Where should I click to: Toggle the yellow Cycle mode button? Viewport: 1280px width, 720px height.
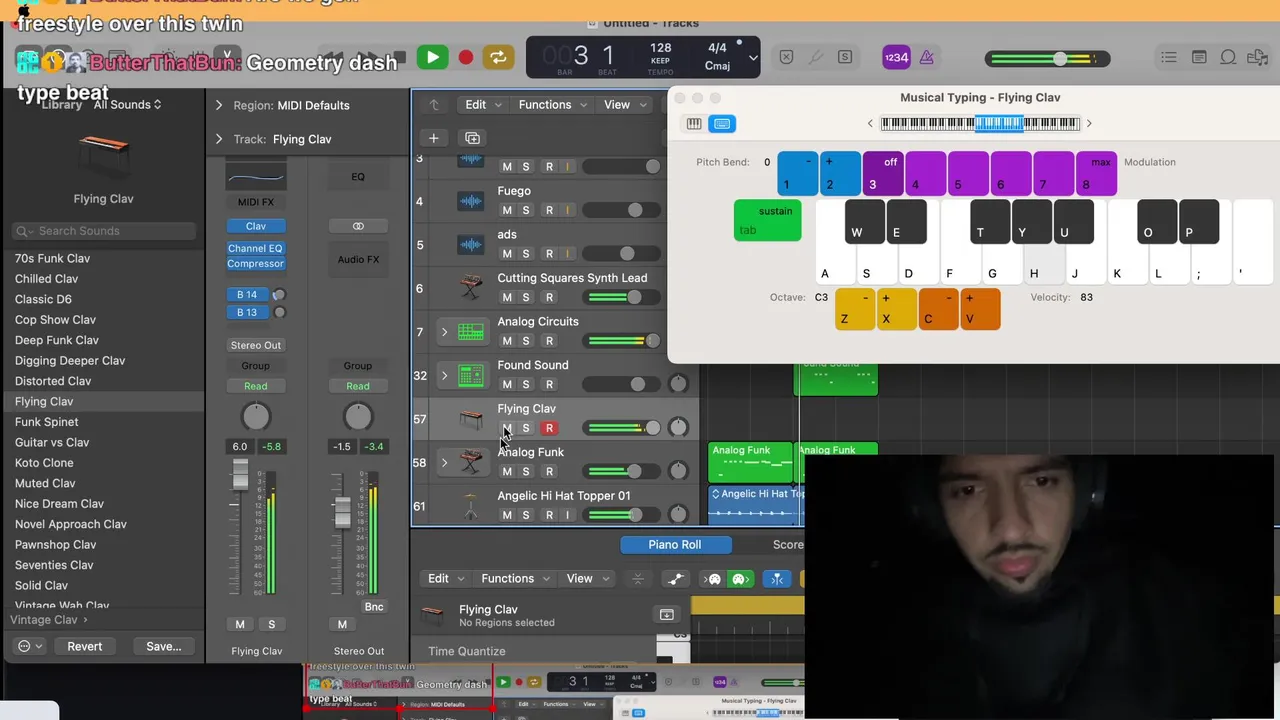tap(498, 58)
